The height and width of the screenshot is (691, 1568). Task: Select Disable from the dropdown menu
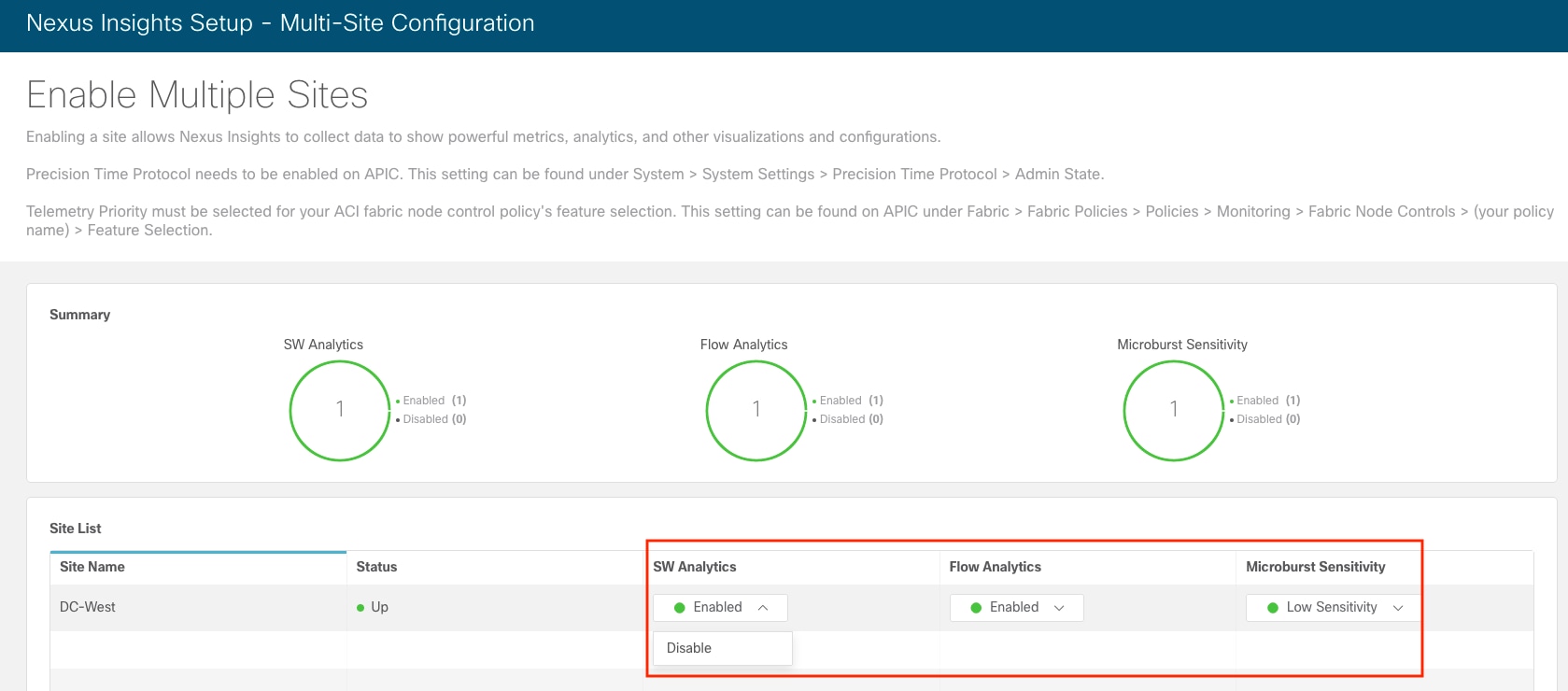[689, 648]
